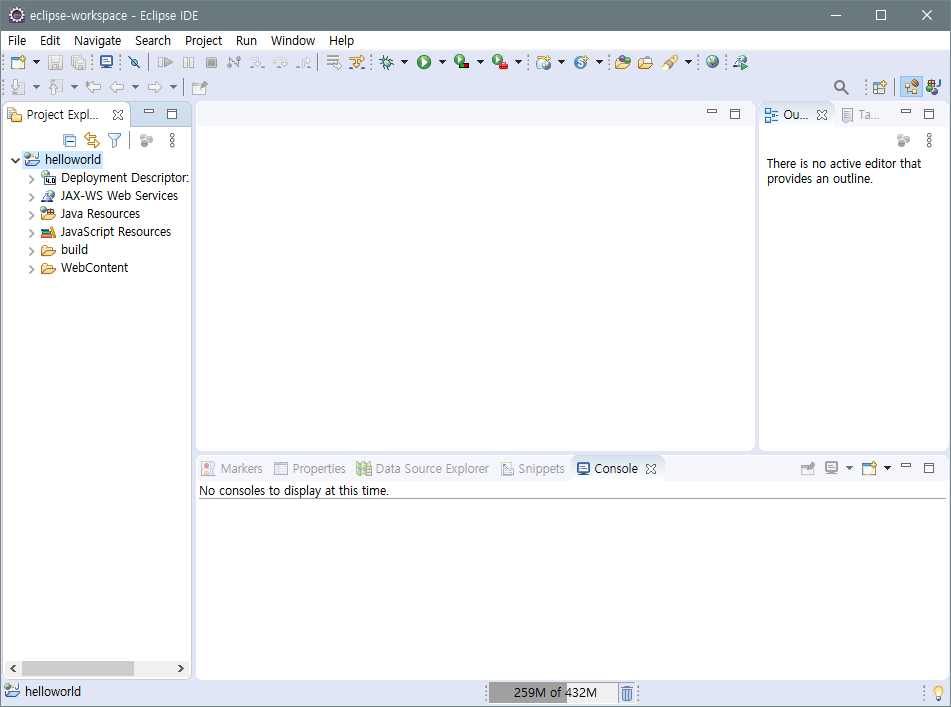Toggle Use Step Filters icon
This screenshot has width=951, height=707.
pyautogui.click(x=357, y=62)
